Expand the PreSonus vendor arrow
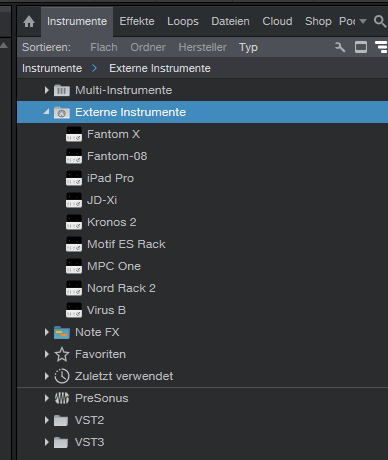The width and height of the screenshot is (388, 460). click(47, 398)
